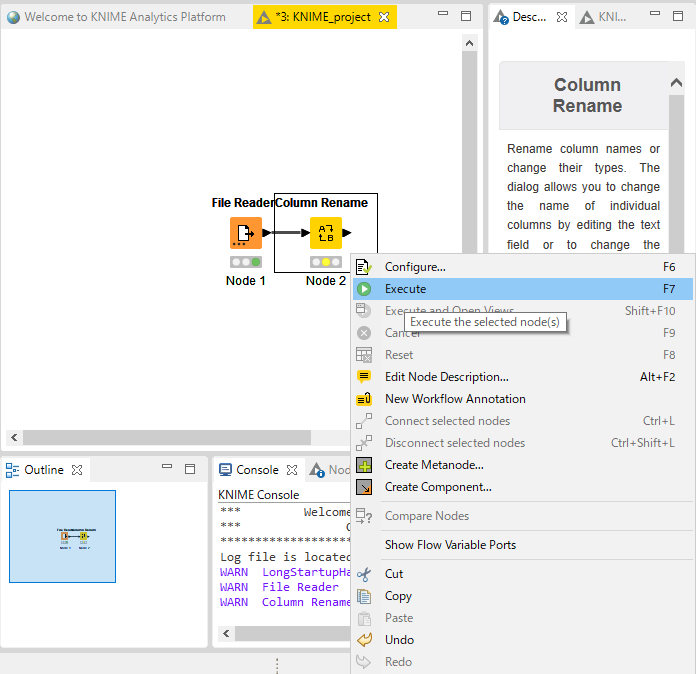Click the WARN Column Rename console line
This screenshot has width=696, height=674.
(x=285, y=602)
